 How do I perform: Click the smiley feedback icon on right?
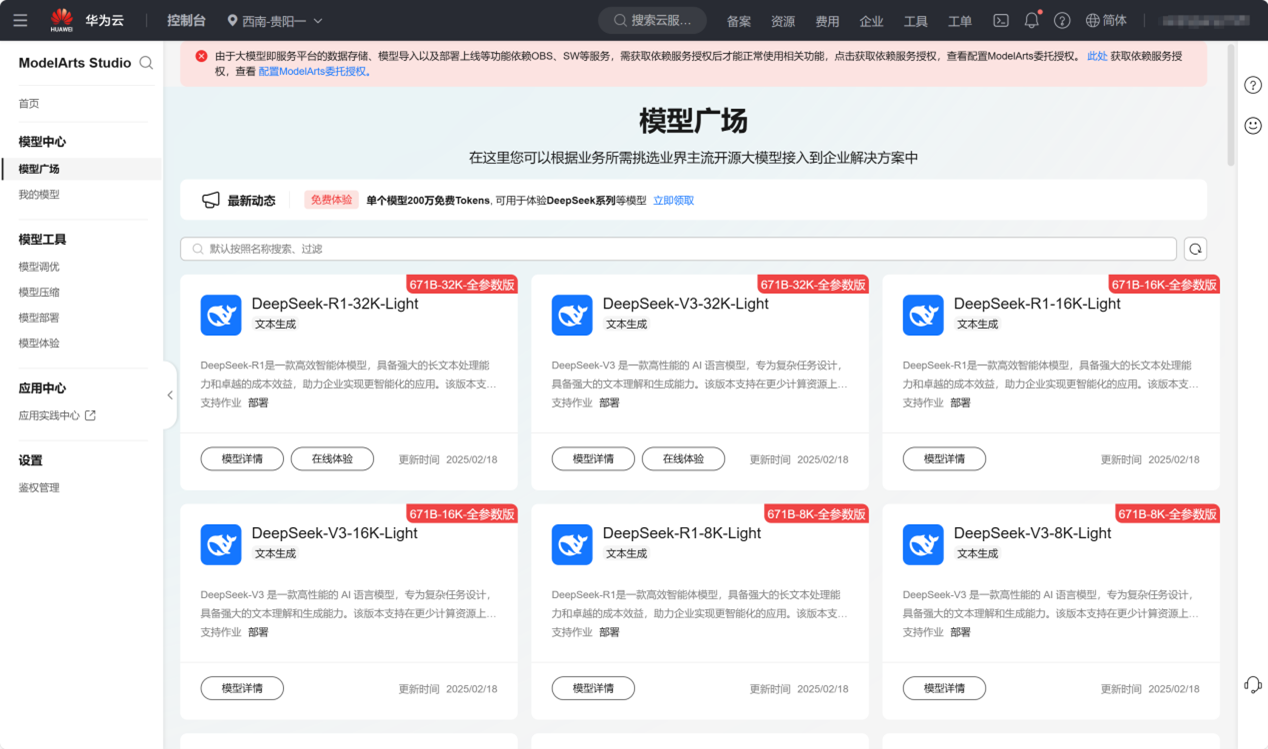(1252, 125)
